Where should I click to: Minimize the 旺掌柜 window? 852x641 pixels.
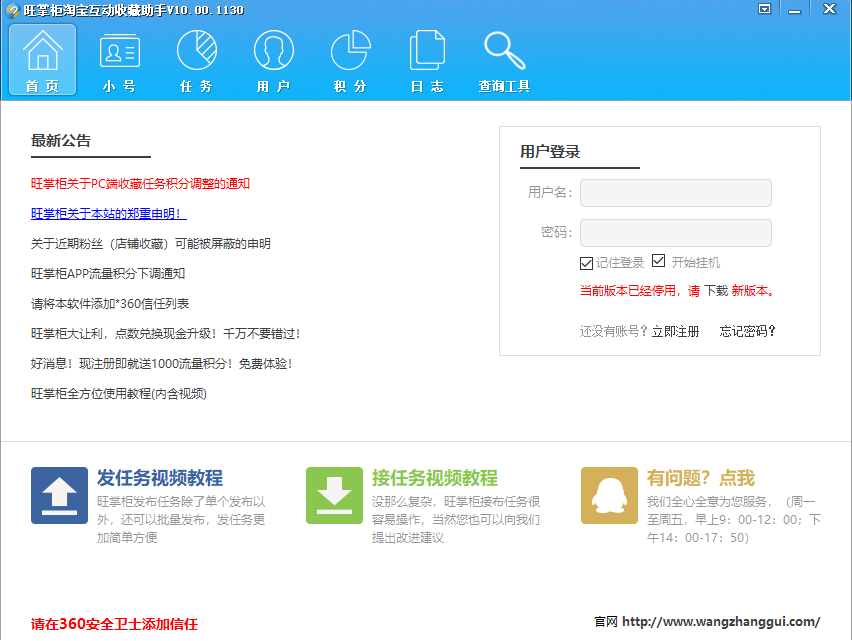794,9
